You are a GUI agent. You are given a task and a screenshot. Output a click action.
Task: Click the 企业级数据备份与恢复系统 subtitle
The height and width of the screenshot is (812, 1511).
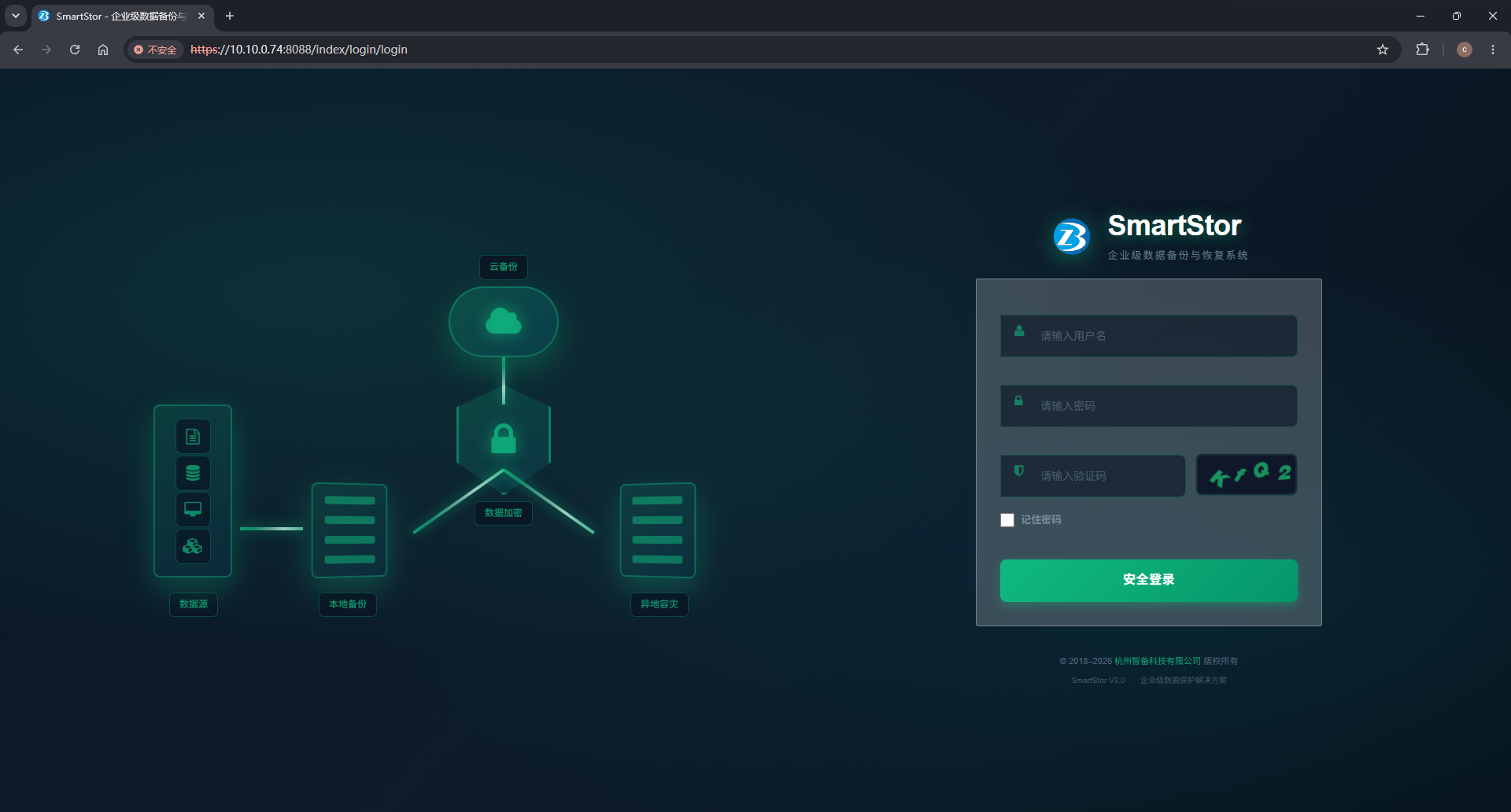point(1178,255)
